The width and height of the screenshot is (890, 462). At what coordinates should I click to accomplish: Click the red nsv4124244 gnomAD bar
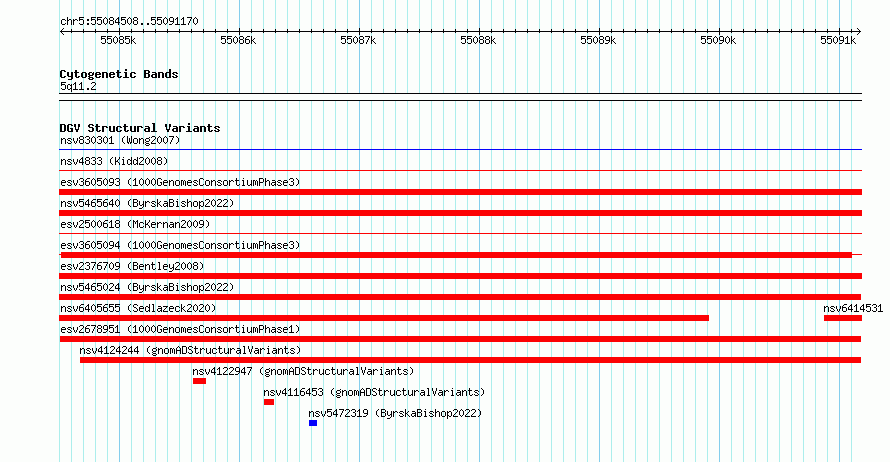(471, 360)
